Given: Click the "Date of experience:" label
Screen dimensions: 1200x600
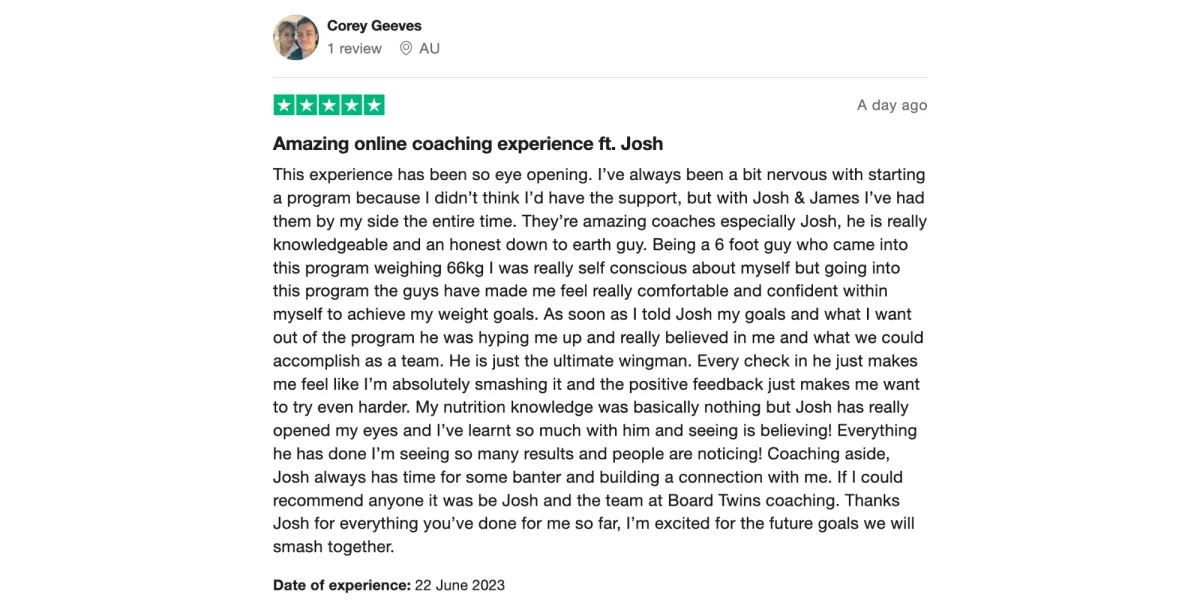Looking at the screenshot, I should [x=340, y=585].
